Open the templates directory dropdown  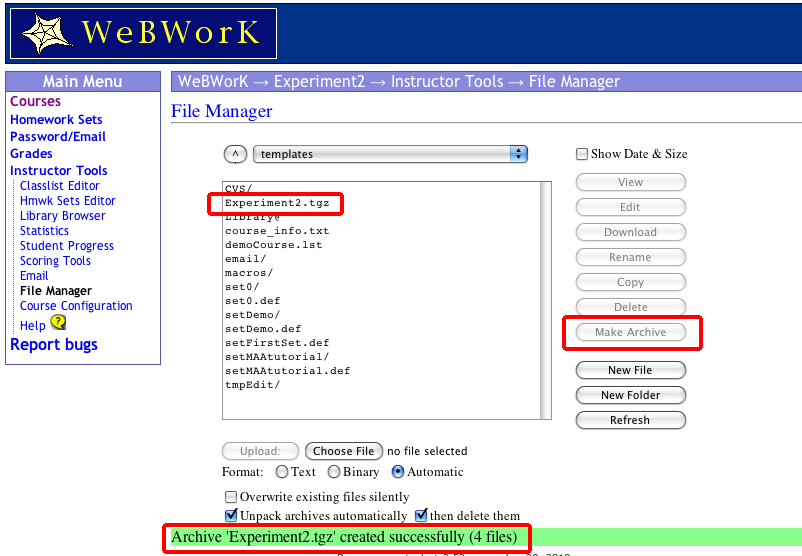(390, 154)
